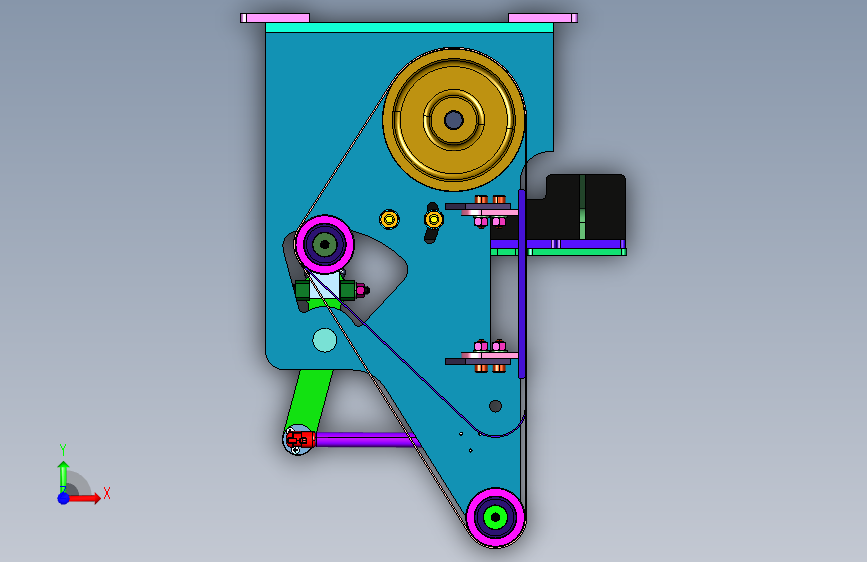Click the gold pulley's center shaft hole
The height and width of the screenshot is (562, 867).
click(x=454, y=119)
